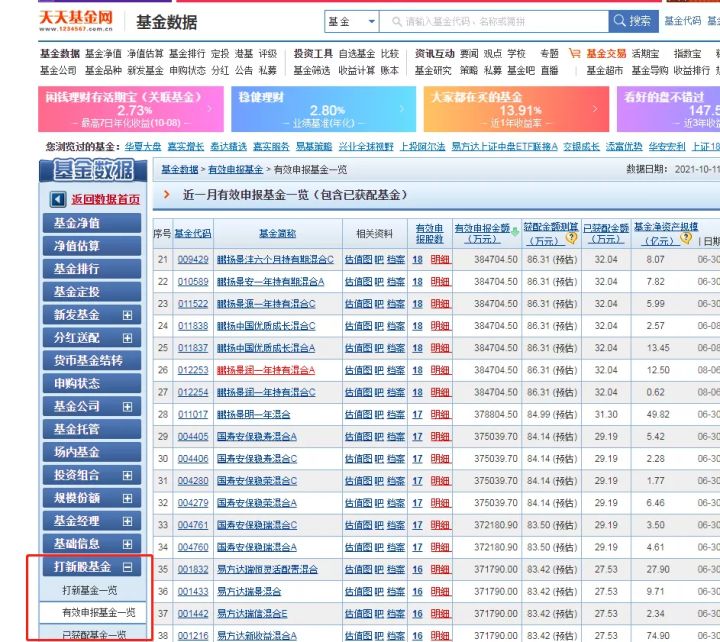This screenshot has height=642, width=720.
Task: Open fund code 009429 link
Action: [x=193, y=259]
